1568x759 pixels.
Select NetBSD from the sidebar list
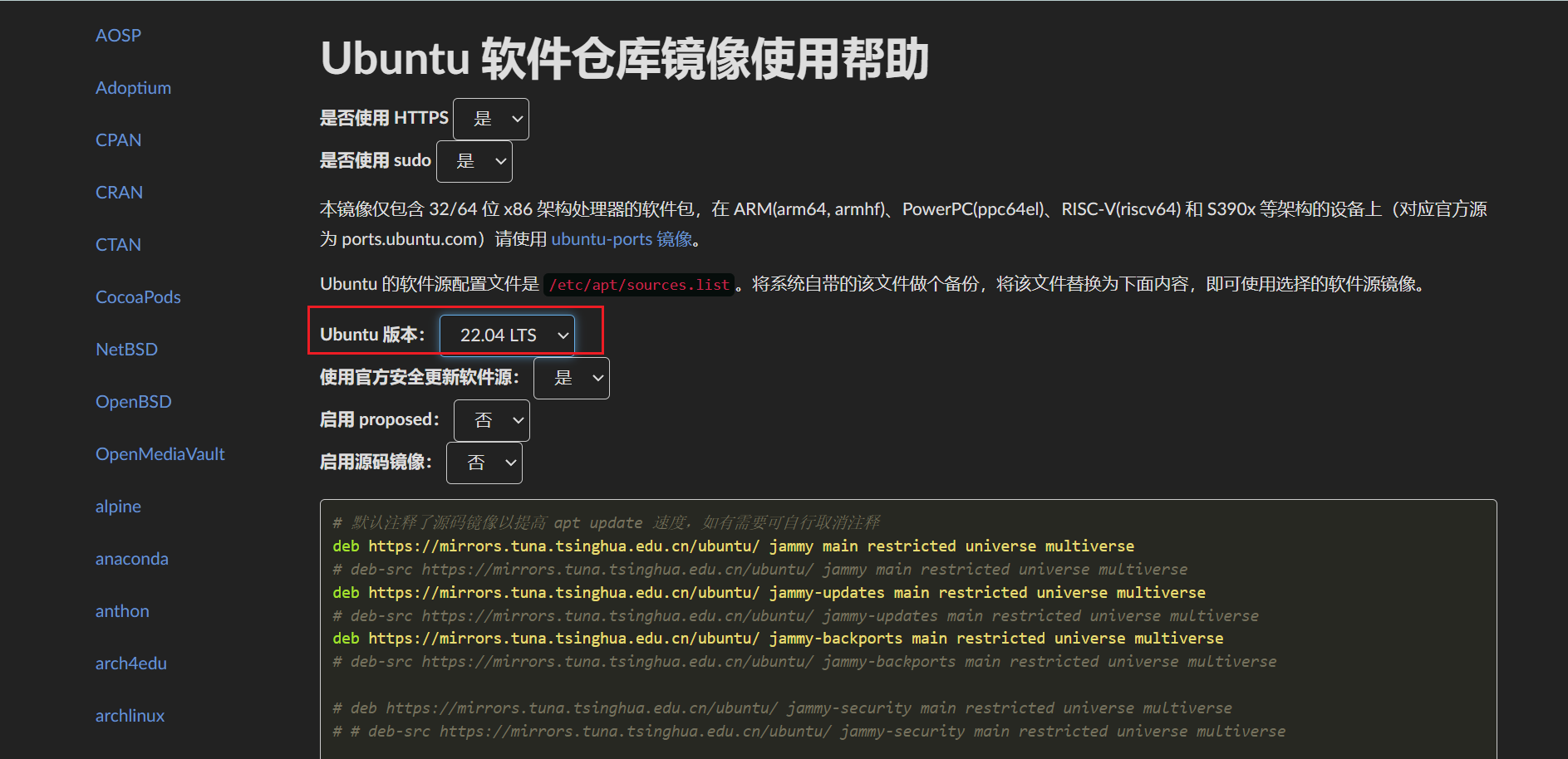[126, 350]
